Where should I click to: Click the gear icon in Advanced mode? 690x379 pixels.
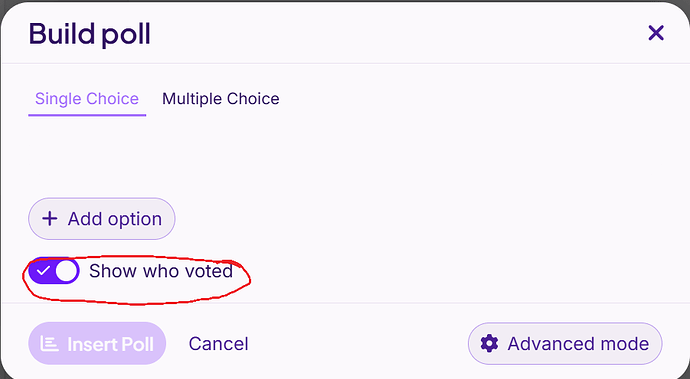coord(489,343)
